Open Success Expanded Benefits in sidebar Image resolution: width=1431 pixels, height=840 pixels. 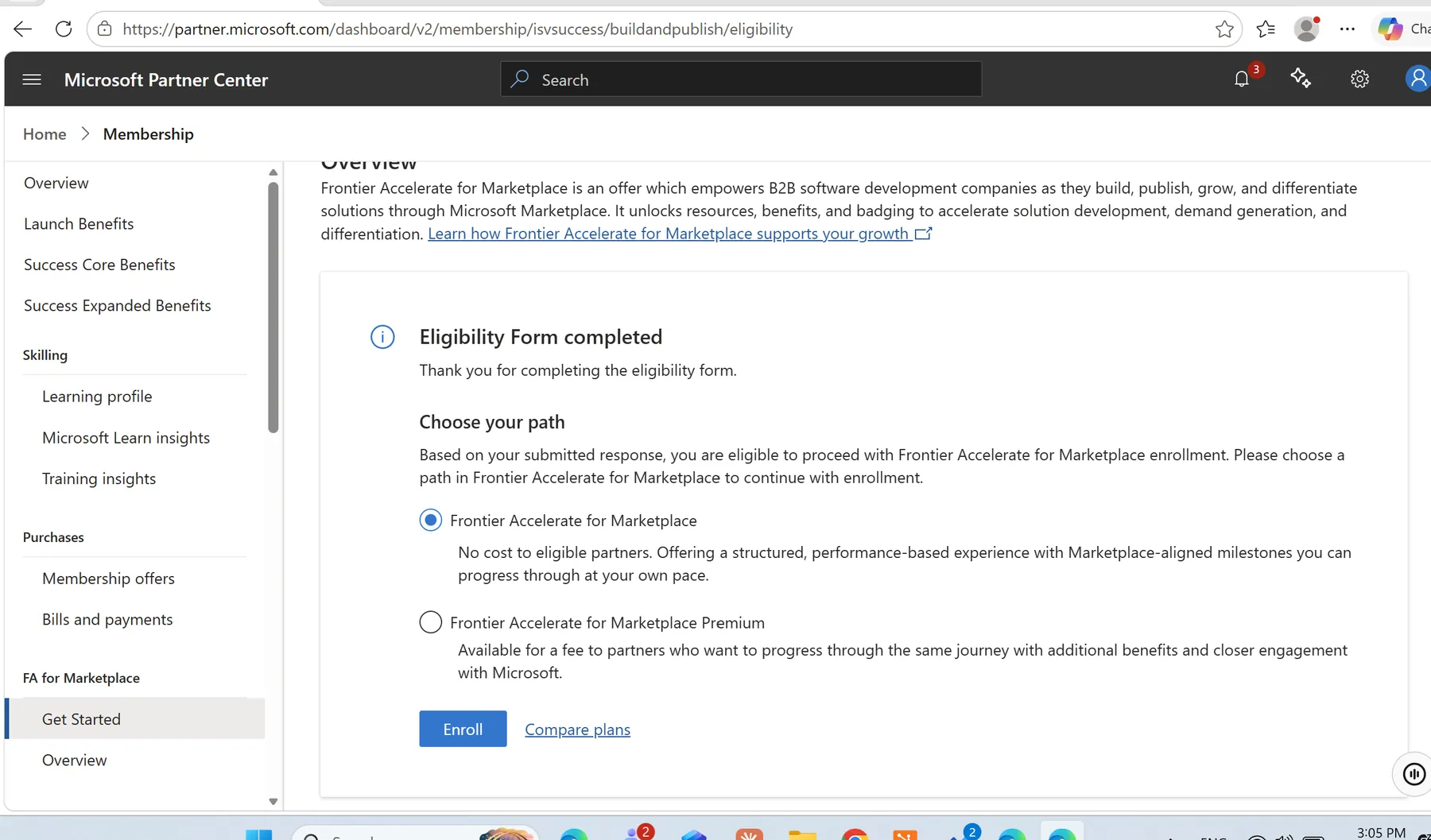pyautogui.click(x=118, y=306)
